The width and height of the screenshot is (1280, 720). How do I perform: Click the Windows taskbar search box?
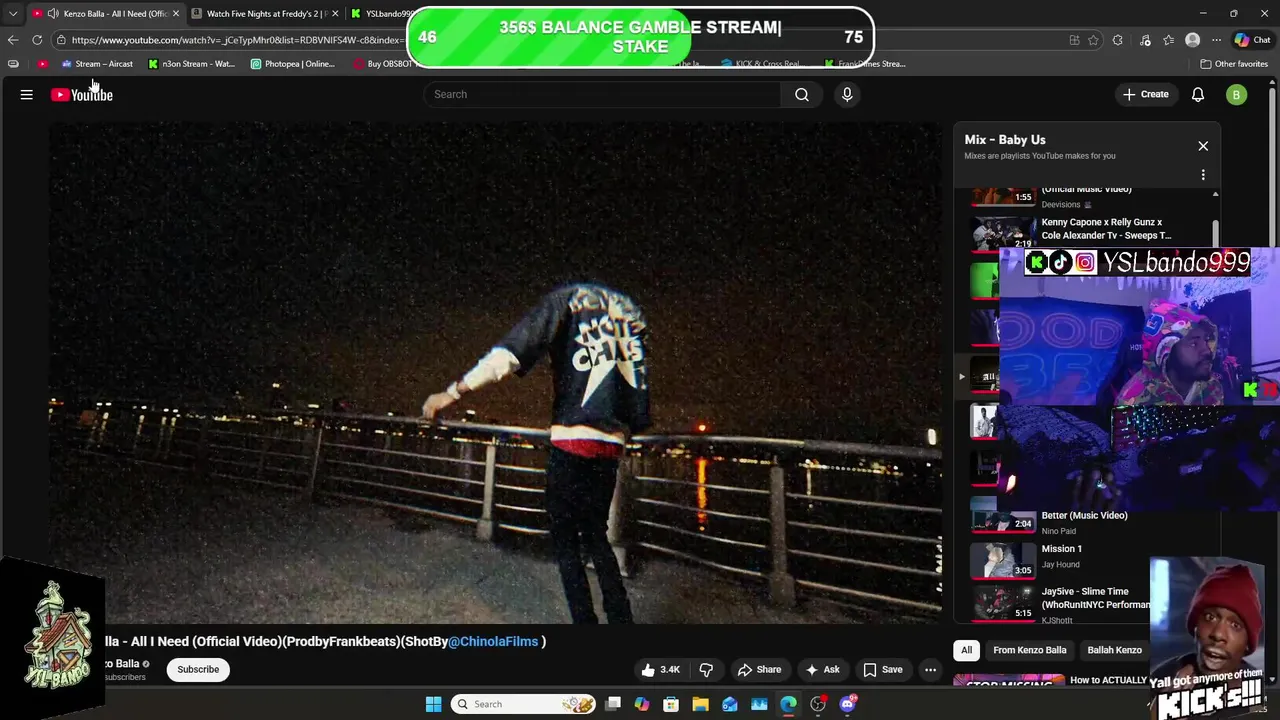pos(524,704)
